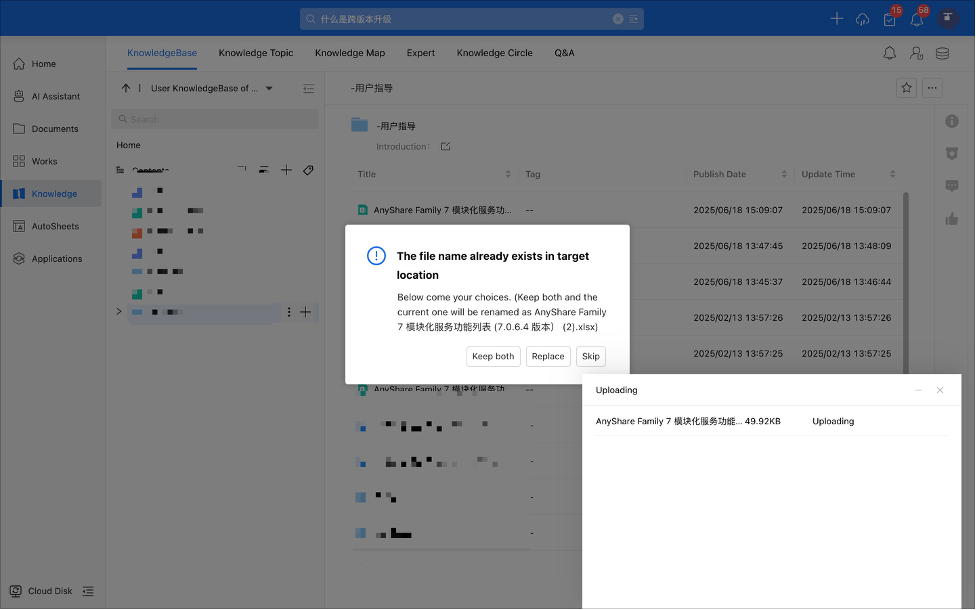
Task: Open the three-dot more options button
Action: coord(932,88)
